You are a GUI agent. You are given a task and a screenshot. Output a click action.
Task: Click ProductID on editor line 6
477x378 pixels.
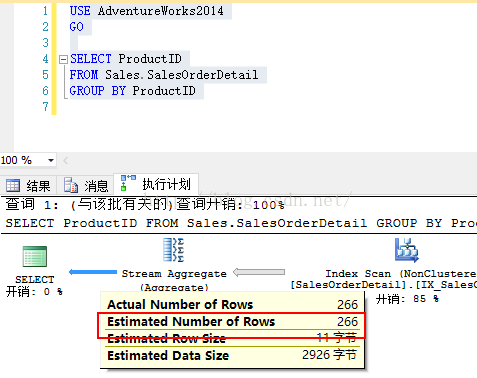coord(164,91)
